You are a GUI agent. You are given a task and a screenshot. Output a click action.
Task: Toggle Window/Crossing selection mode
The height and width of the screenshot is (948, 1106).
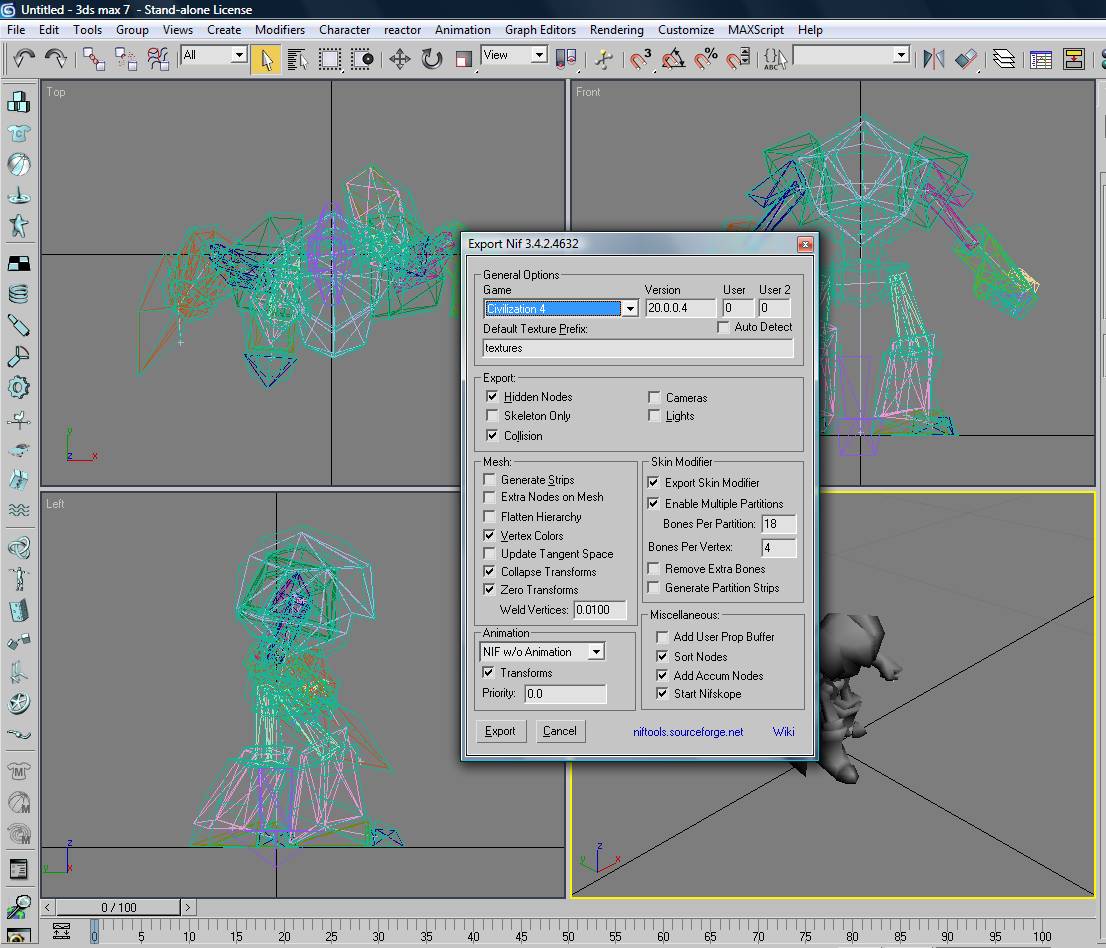pos(362,59)
